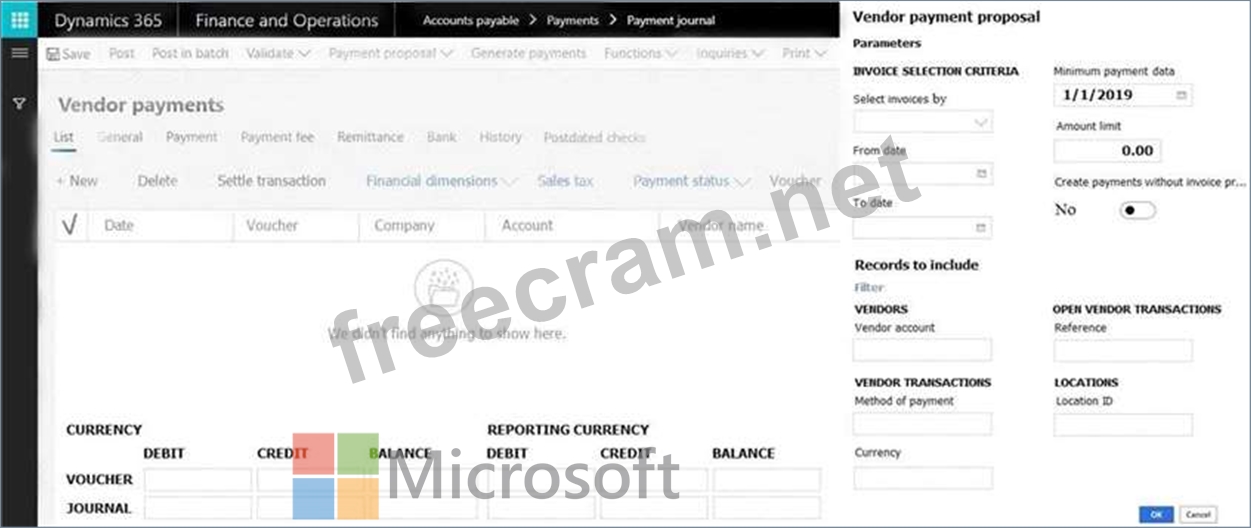Image resolution: width=1251 pixels, height=528 pixels.
Task: Click the Cancel button
Action: (x=1197, y=514)
